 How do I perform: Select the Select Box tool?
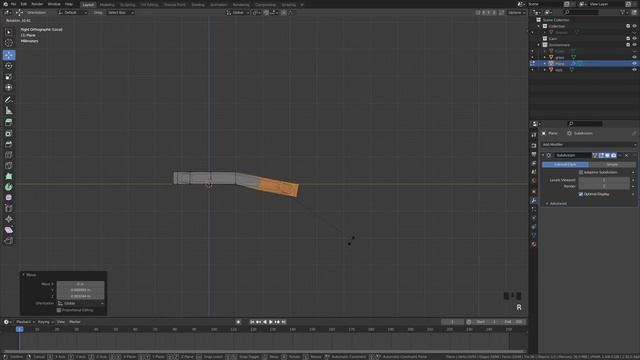point(9,32)
